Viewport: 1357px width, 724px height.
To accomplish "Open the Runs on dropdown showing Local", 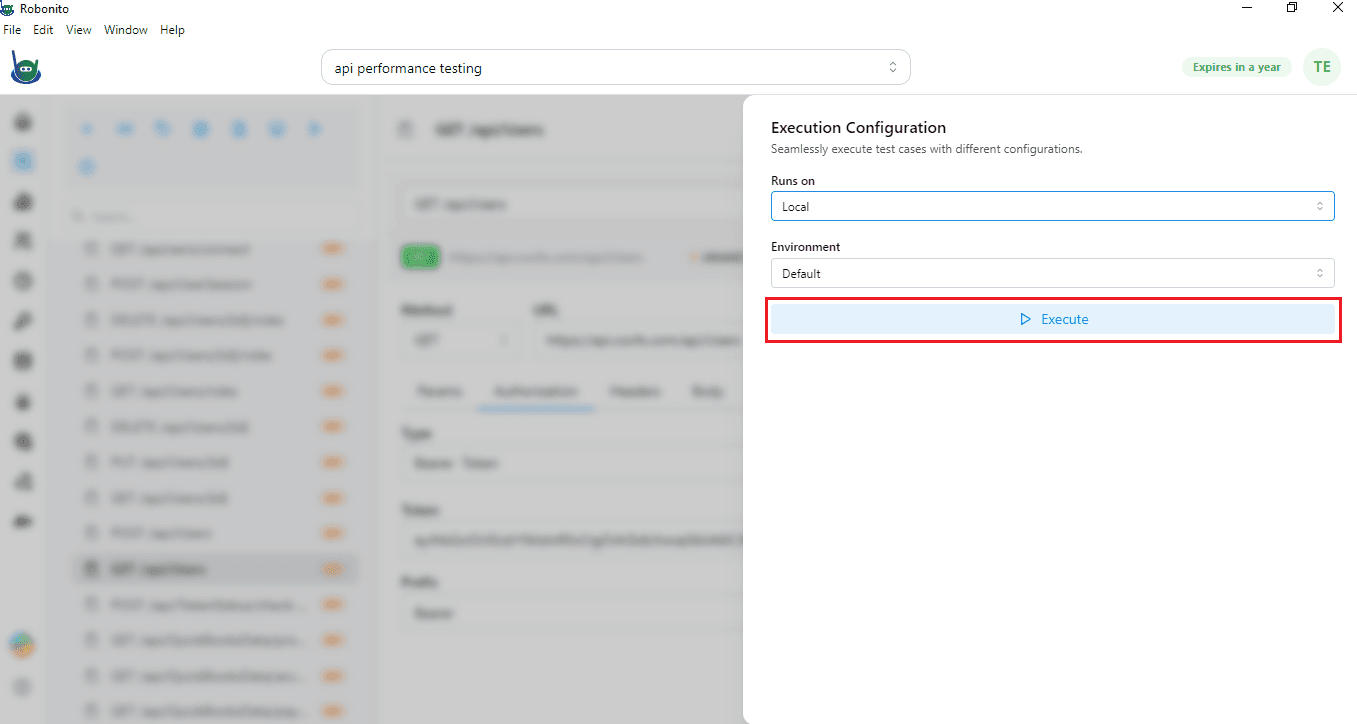I will 1053,206.
